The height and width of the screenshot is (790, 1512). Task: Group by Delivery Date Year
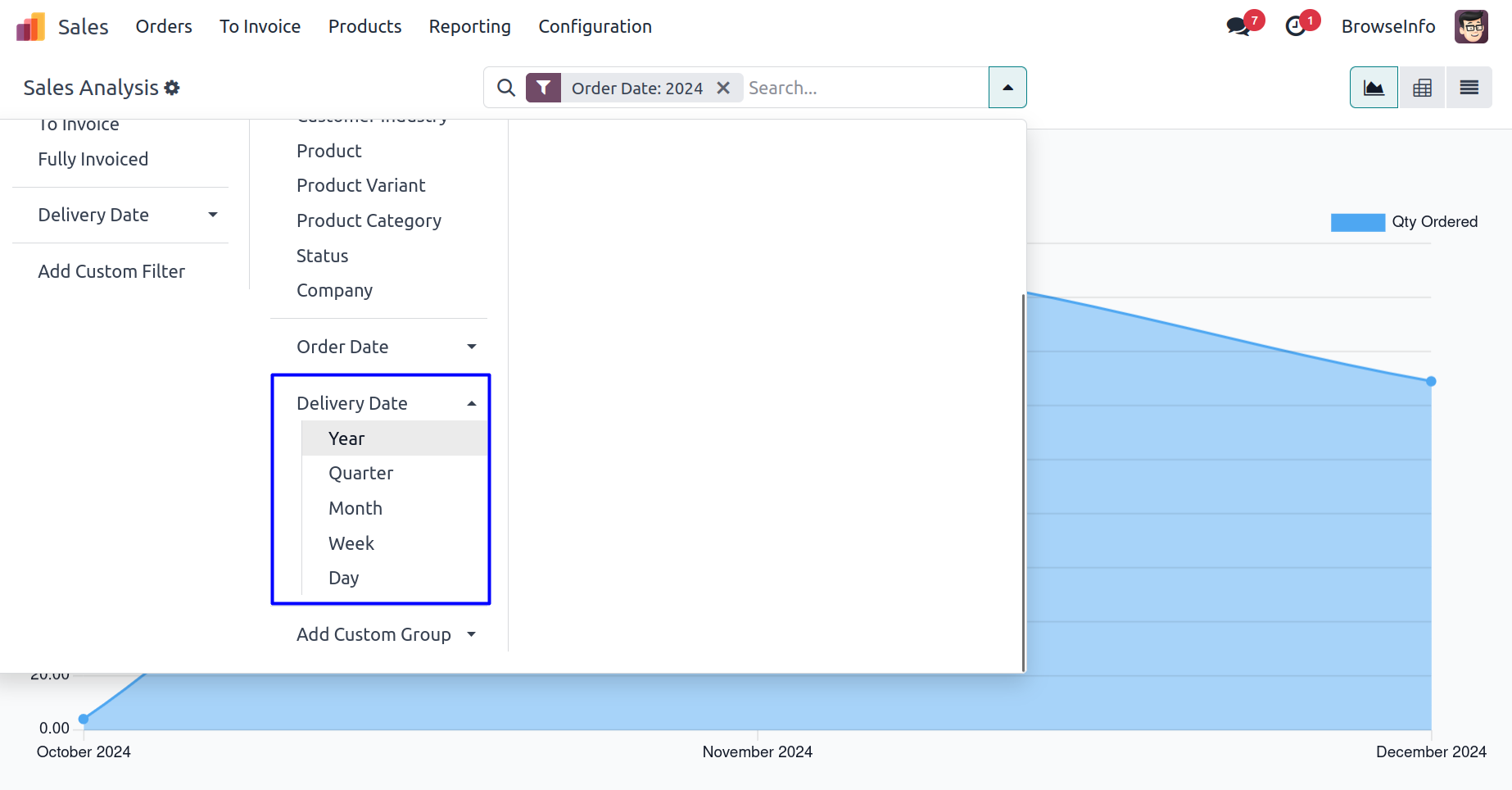coord(347,438)
